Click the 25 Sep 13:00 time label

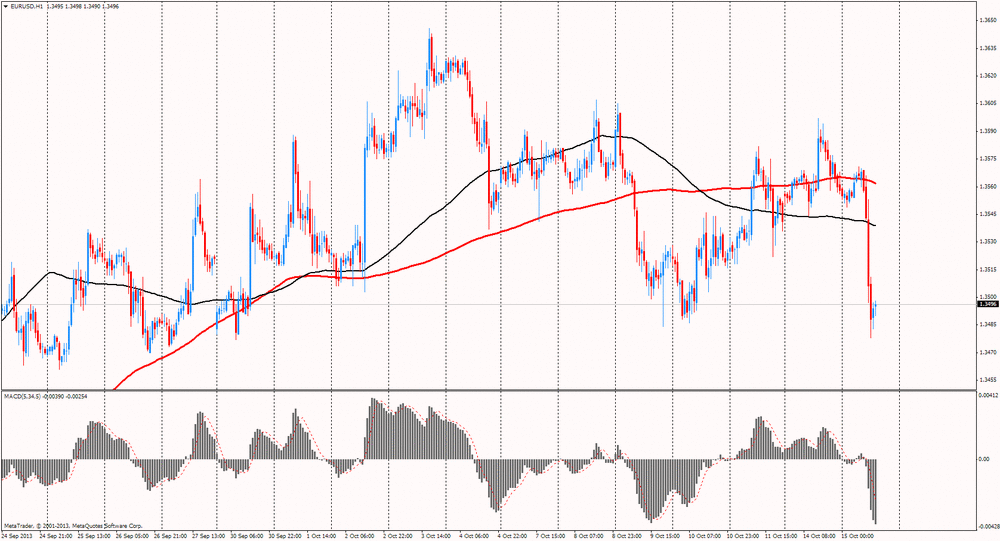pos(92,536)
